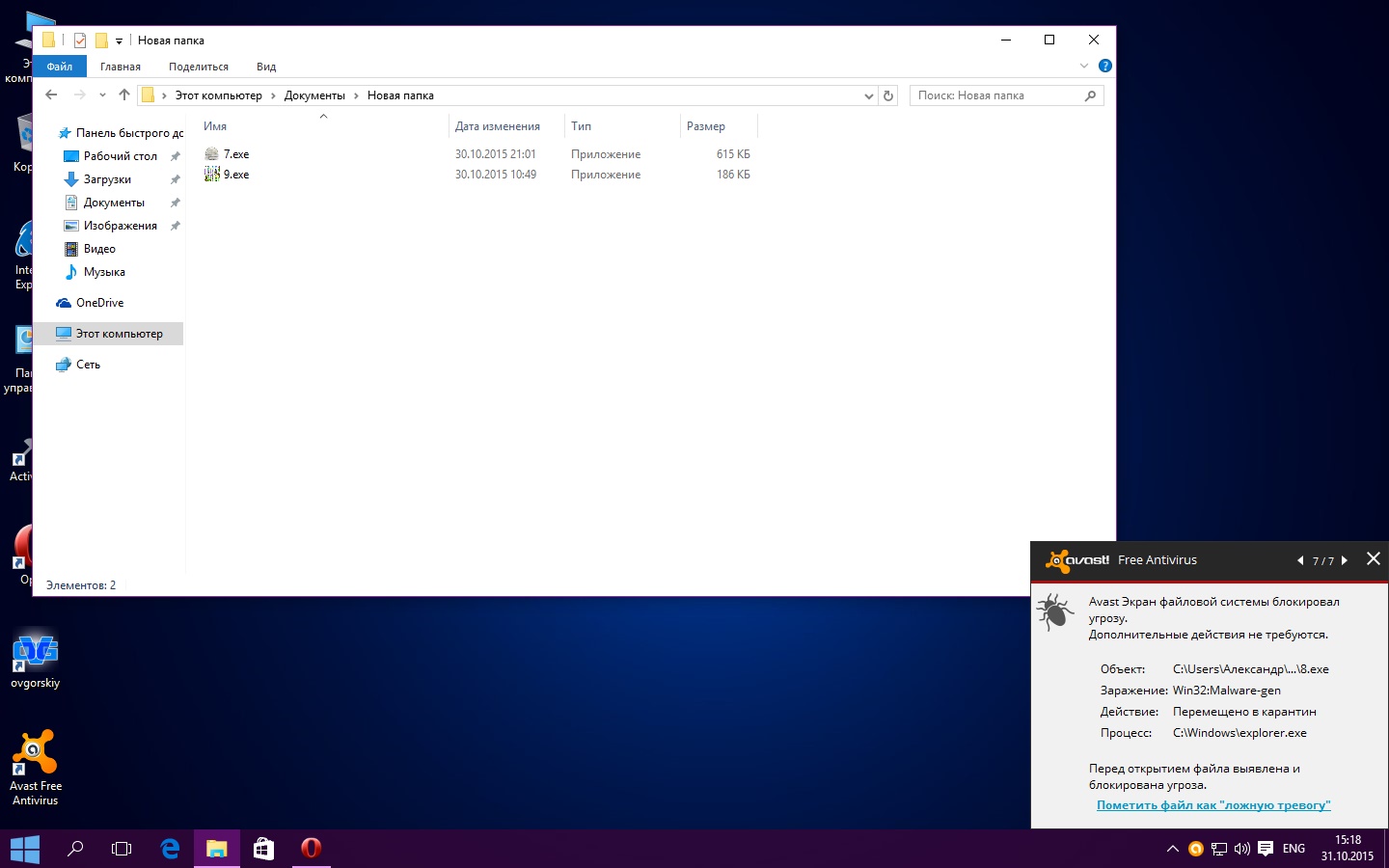The image size is (1389, 868).
Task: Open the address bar history dropdown
Action: (x=868, y=95)
